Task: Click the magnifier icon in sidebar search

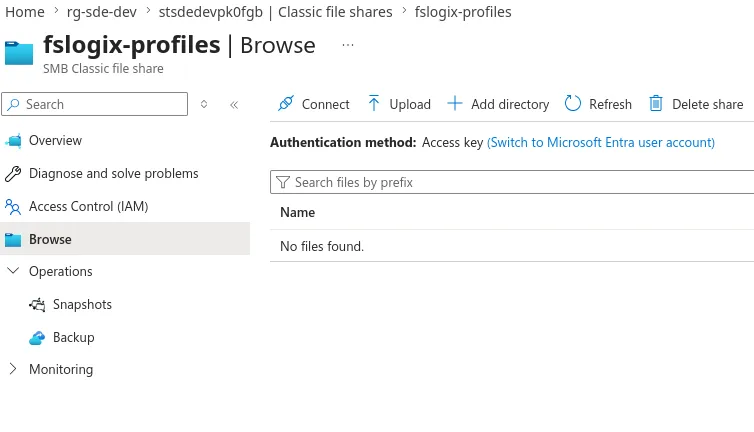Action: (13, 104)
